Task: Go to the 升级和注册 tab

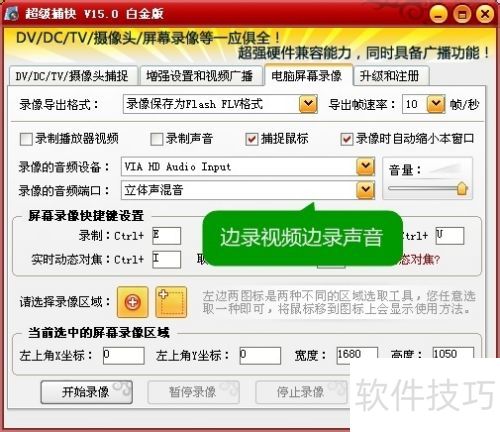Action: pos(390,76)
